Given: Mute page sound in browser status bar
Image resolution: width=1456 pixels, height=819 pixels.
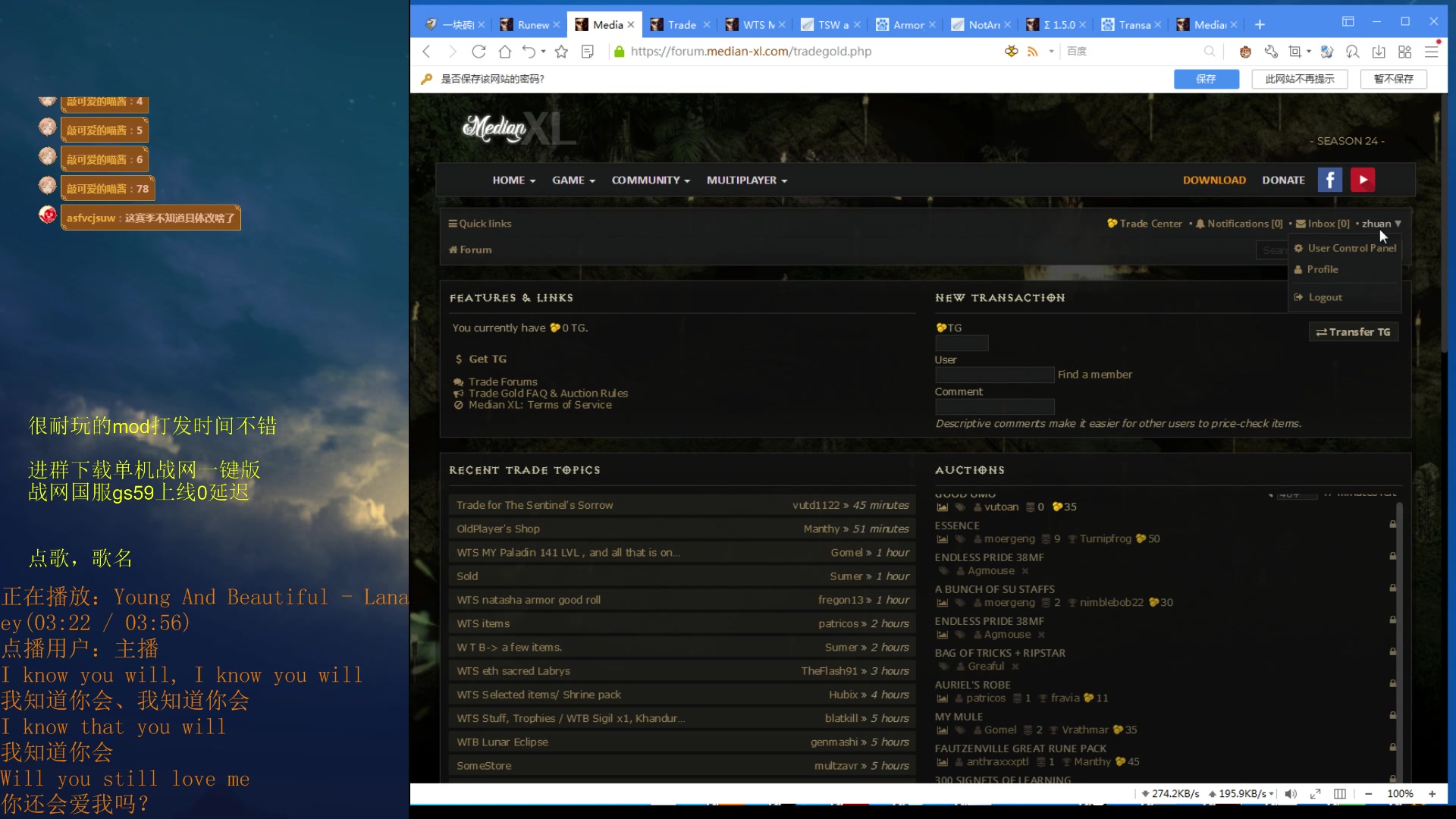Looking at the screenshot, I should (x=1291, y=794).
